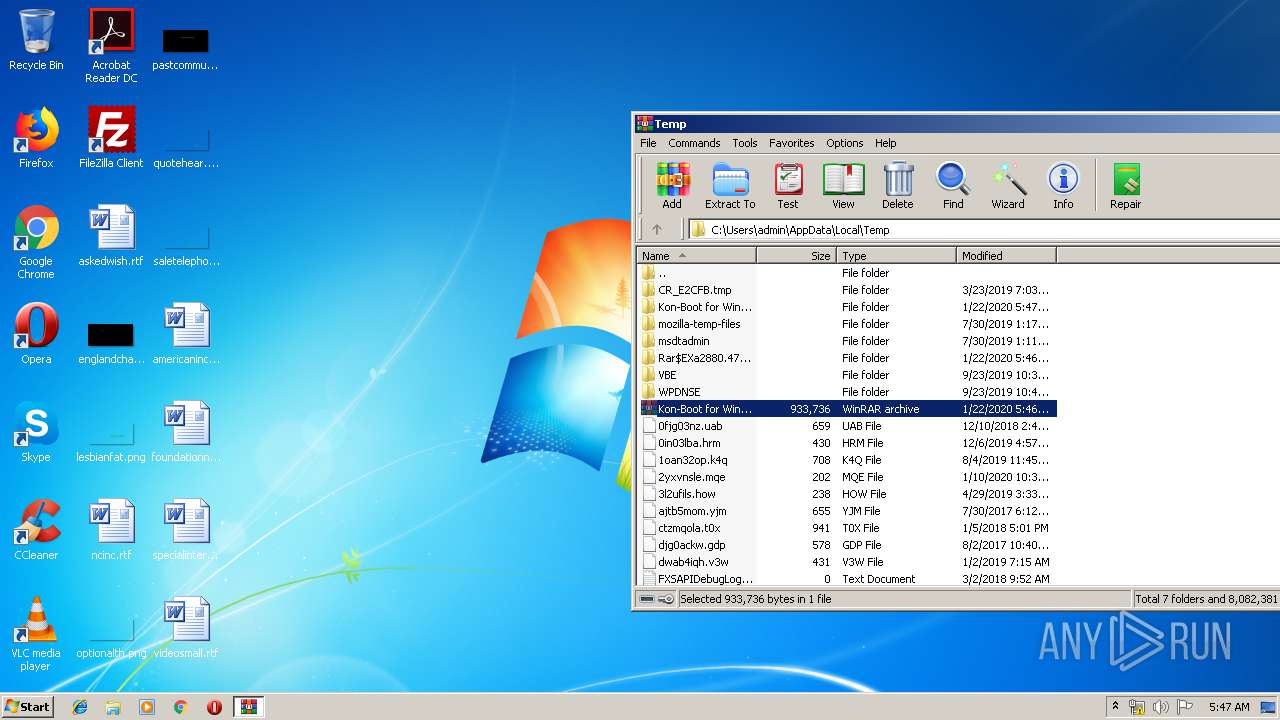
Task: Show hidden system tray icons arrow
Action: point(1115,707)
